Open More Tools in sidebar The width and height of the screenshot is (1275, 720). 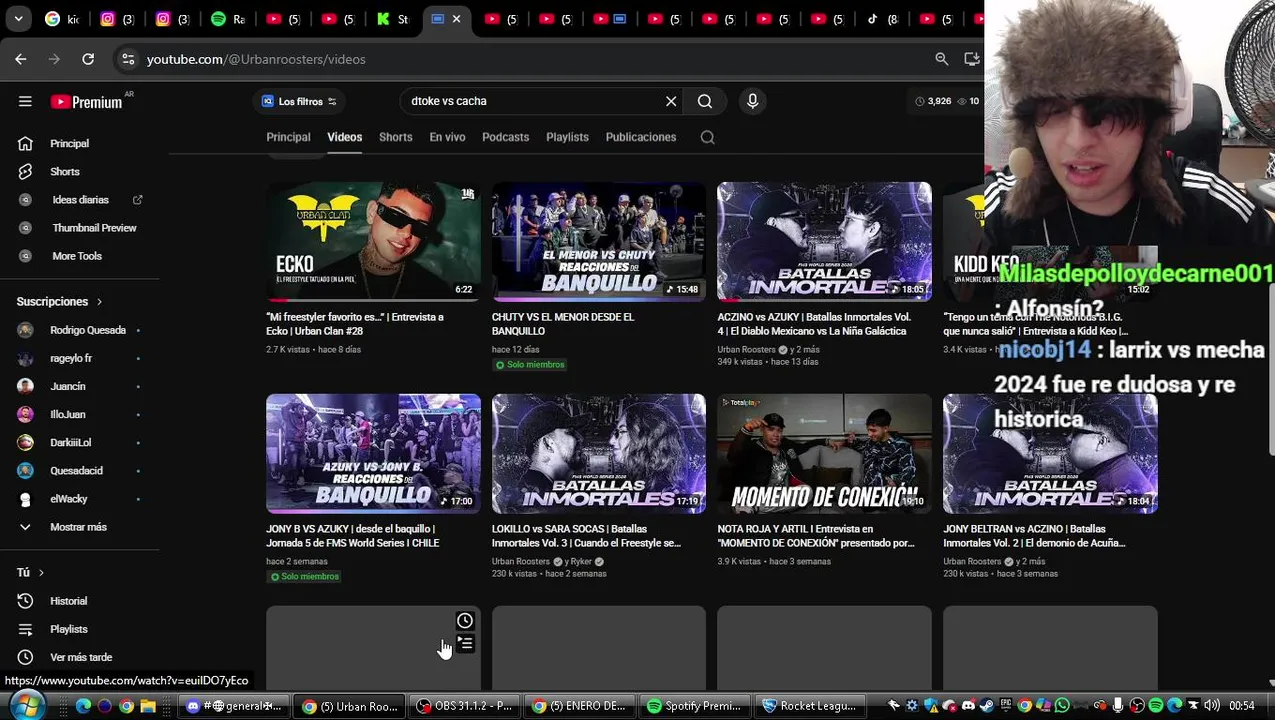coord(78,256)
